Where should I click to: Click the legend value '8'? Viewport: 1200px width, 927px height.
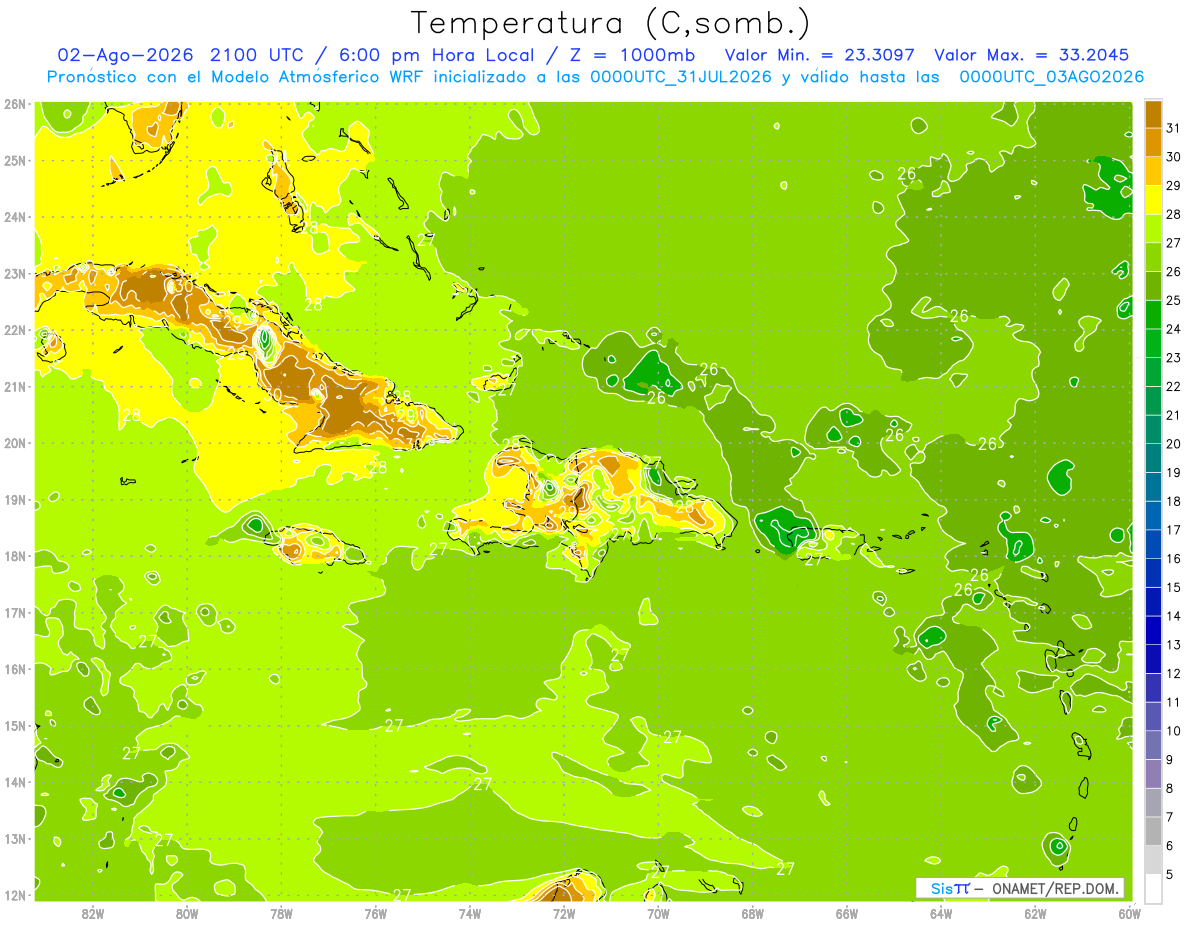click(x=1170, y=788)
